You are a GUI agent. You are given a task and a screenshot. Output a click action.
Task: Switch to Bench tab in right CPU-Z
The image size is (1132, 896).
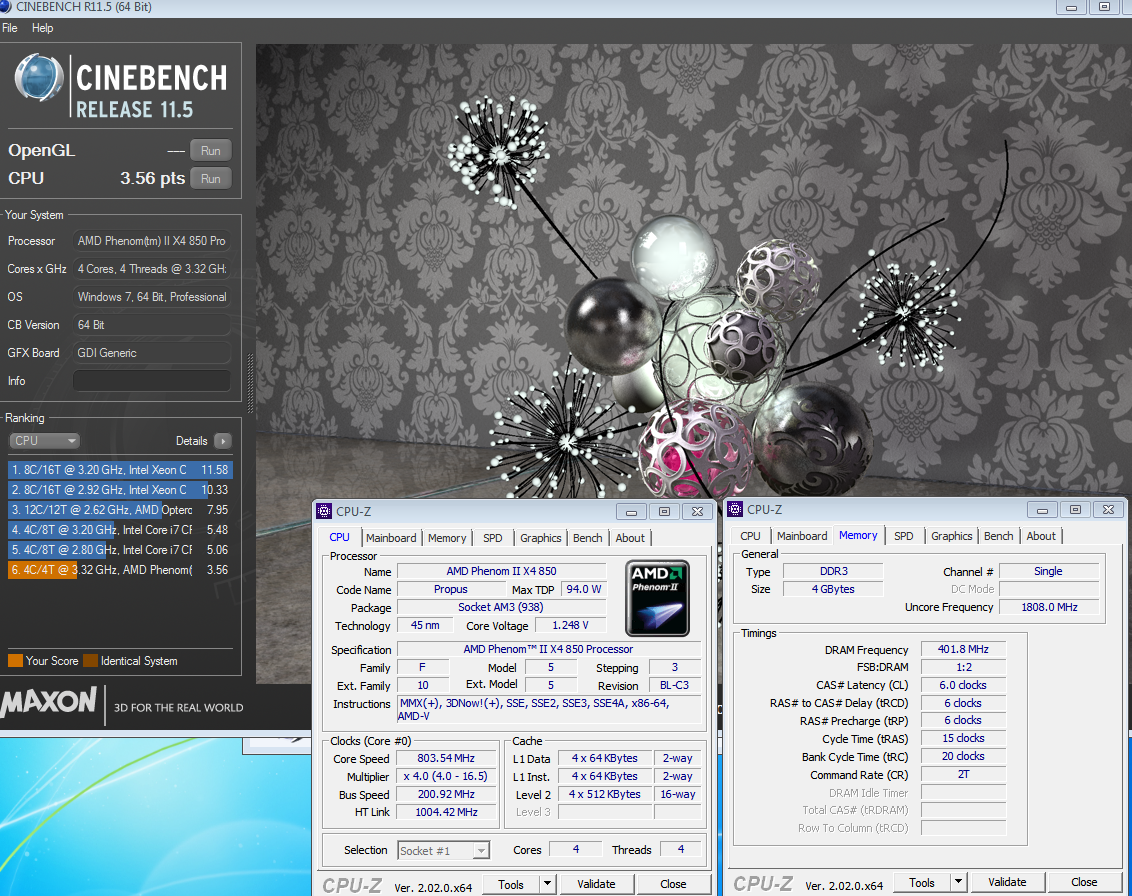998,536
